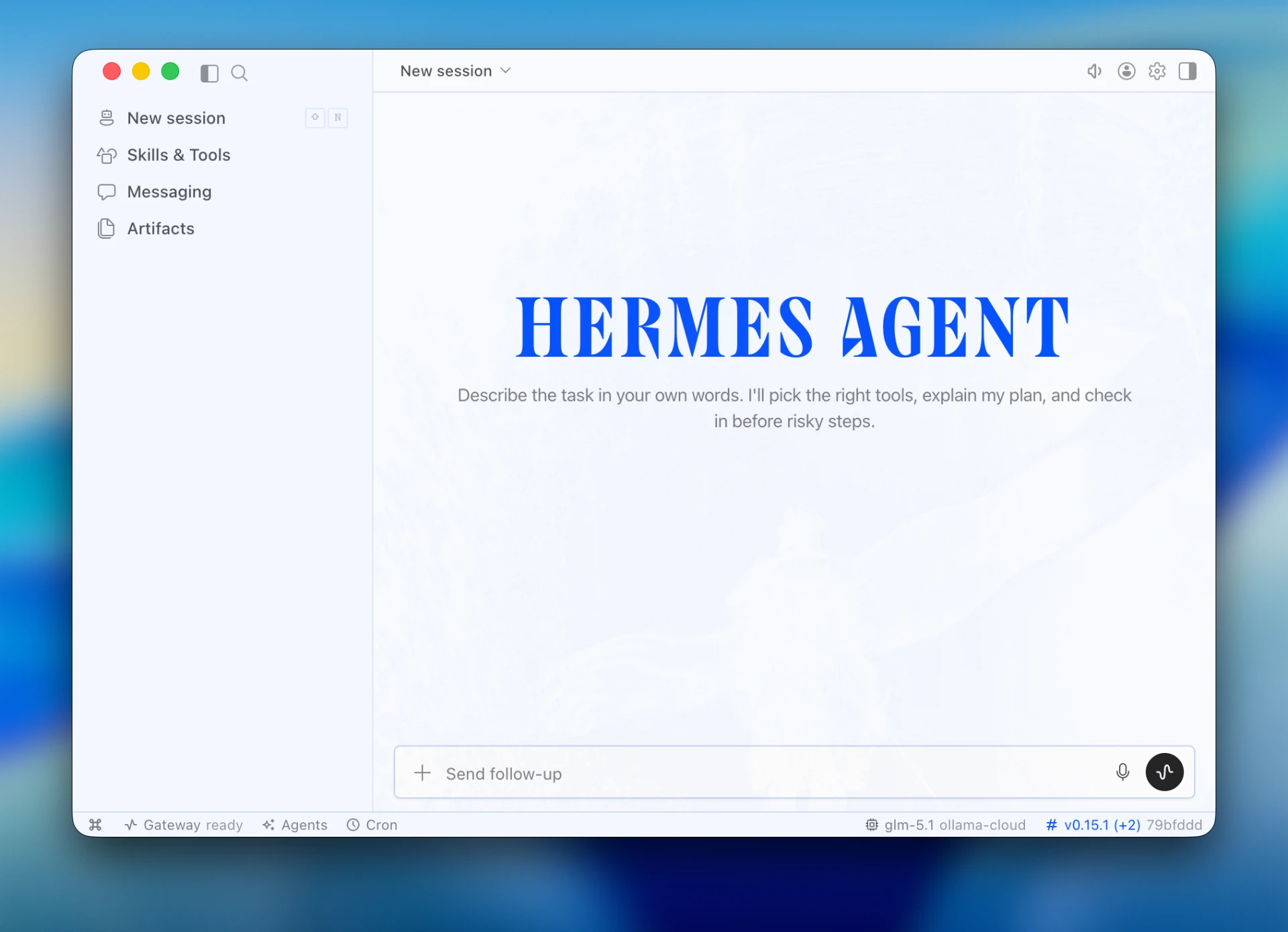Open Skills & Tools page
Viewport: 1288px width, 932px height.
click(x=223, y=155)
